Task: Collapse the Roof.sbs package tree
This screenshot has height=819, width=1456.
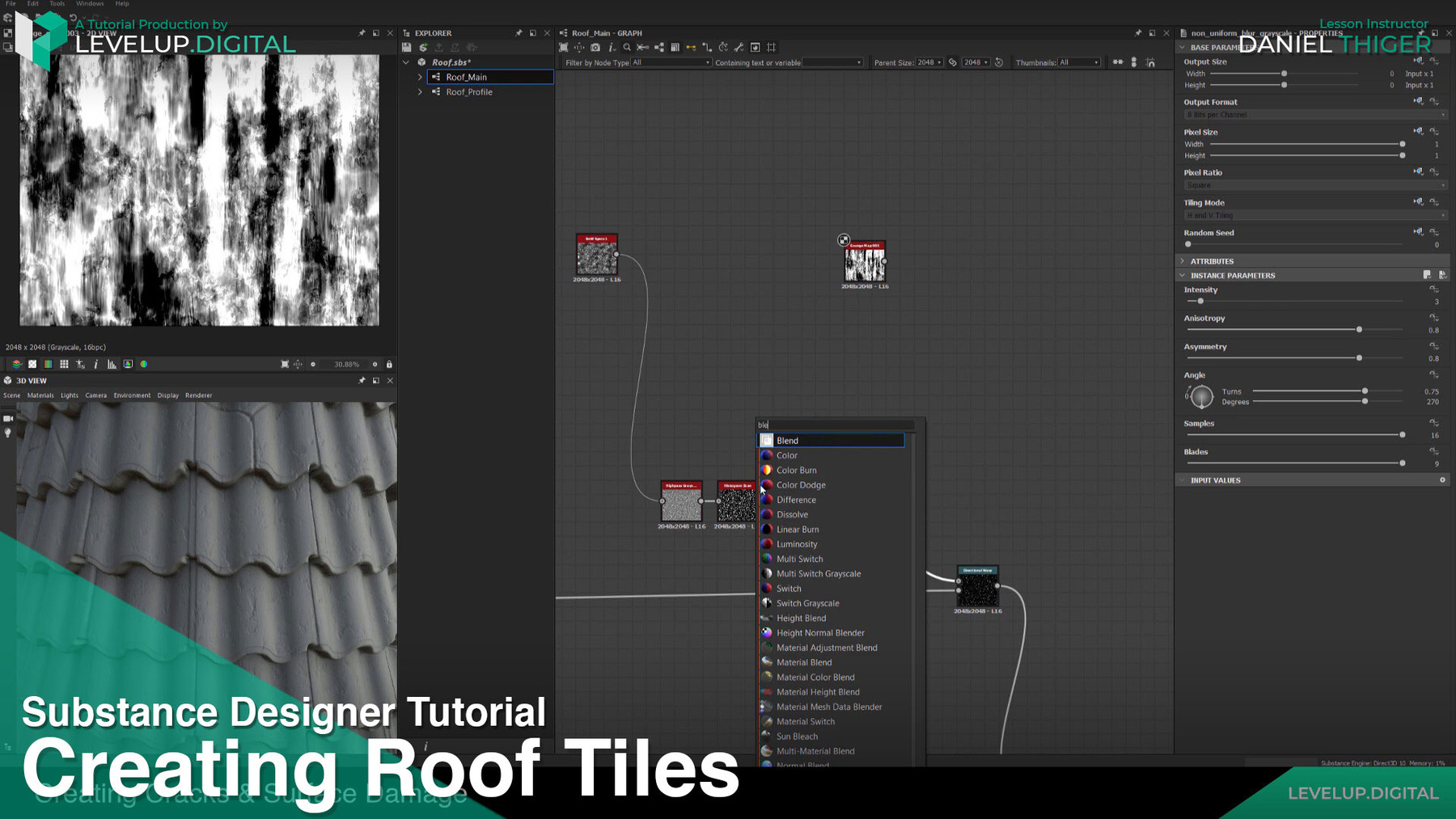Action: pyautogui.click(x=406, y=62)
